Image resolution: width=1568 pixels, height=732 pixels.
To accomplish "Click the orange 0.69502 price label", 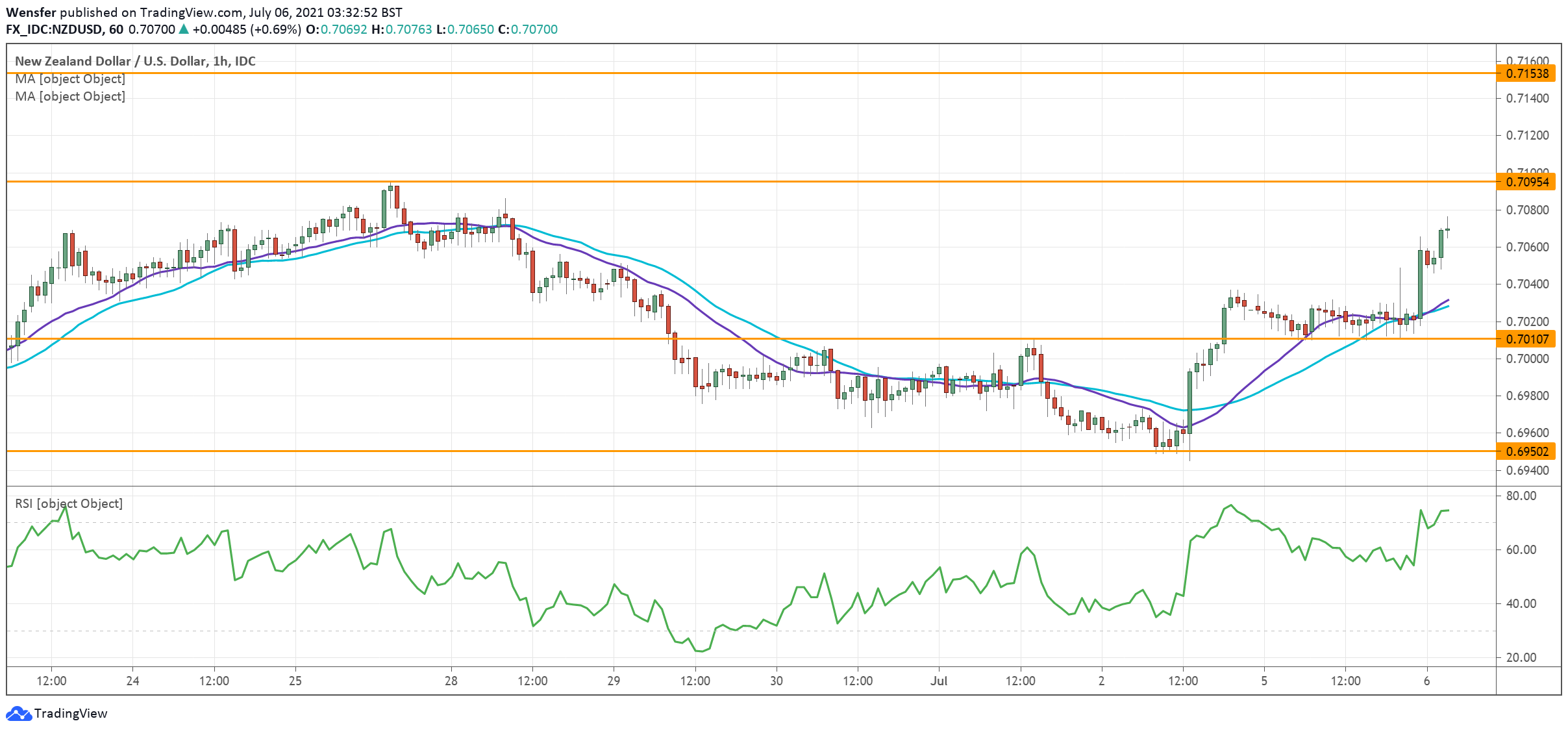I will [x=1527, y=451].
